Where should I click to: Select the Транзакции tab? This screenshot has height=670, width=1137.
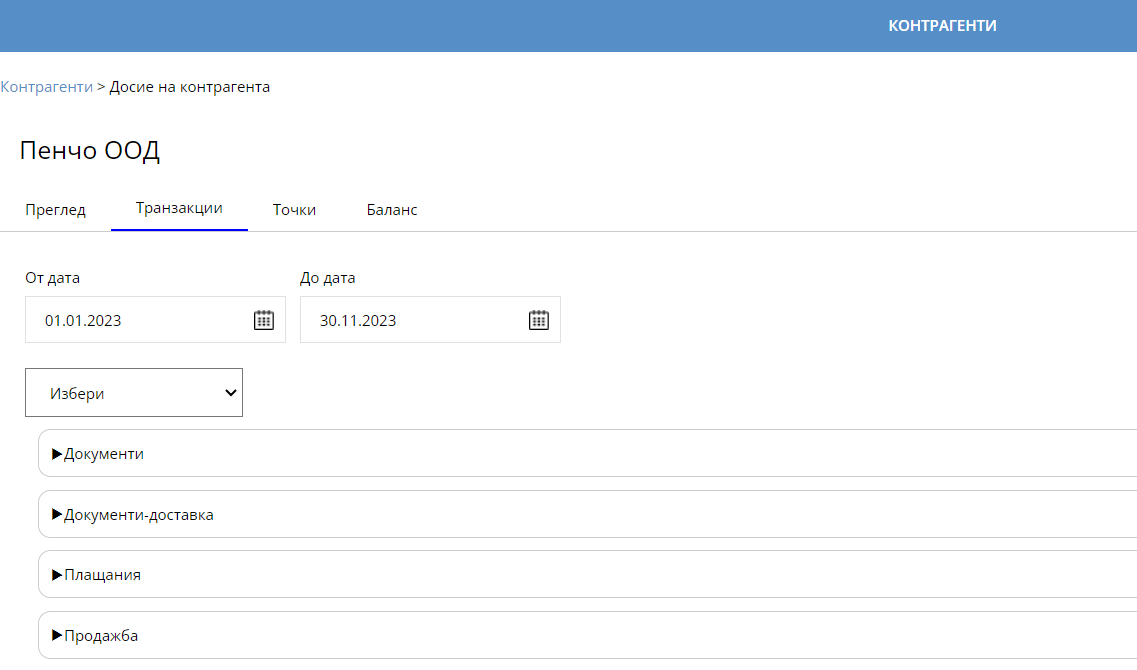[179, 208]
